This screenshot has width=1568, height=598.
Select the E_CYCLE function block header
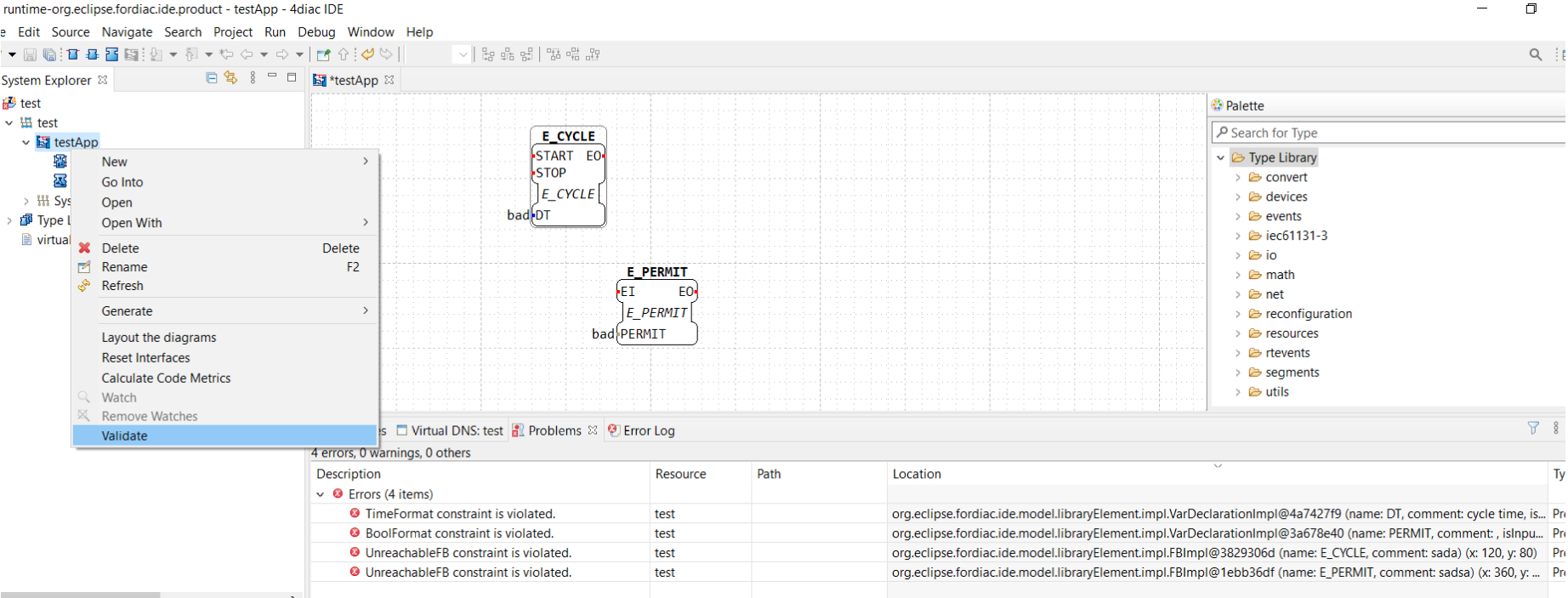pyautogui.click(x=568, y=136)
